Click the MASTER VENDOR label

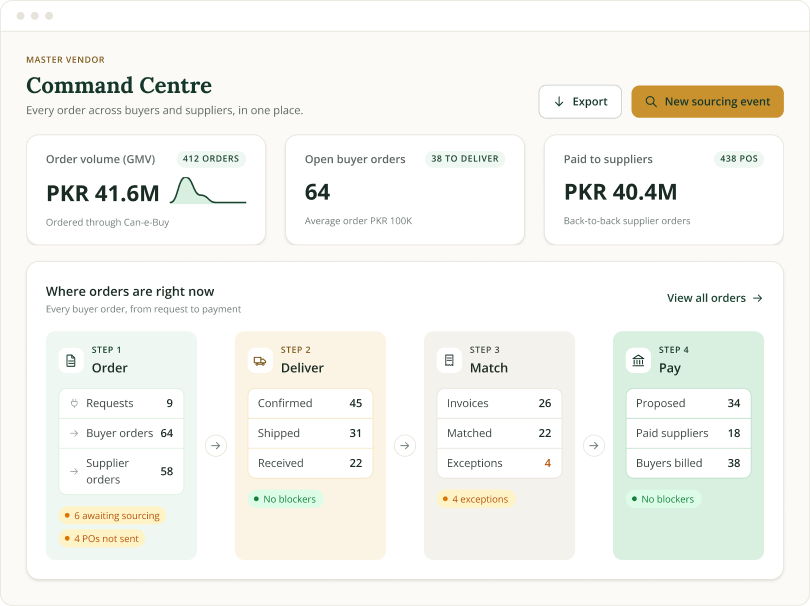[x=66, y=60]
